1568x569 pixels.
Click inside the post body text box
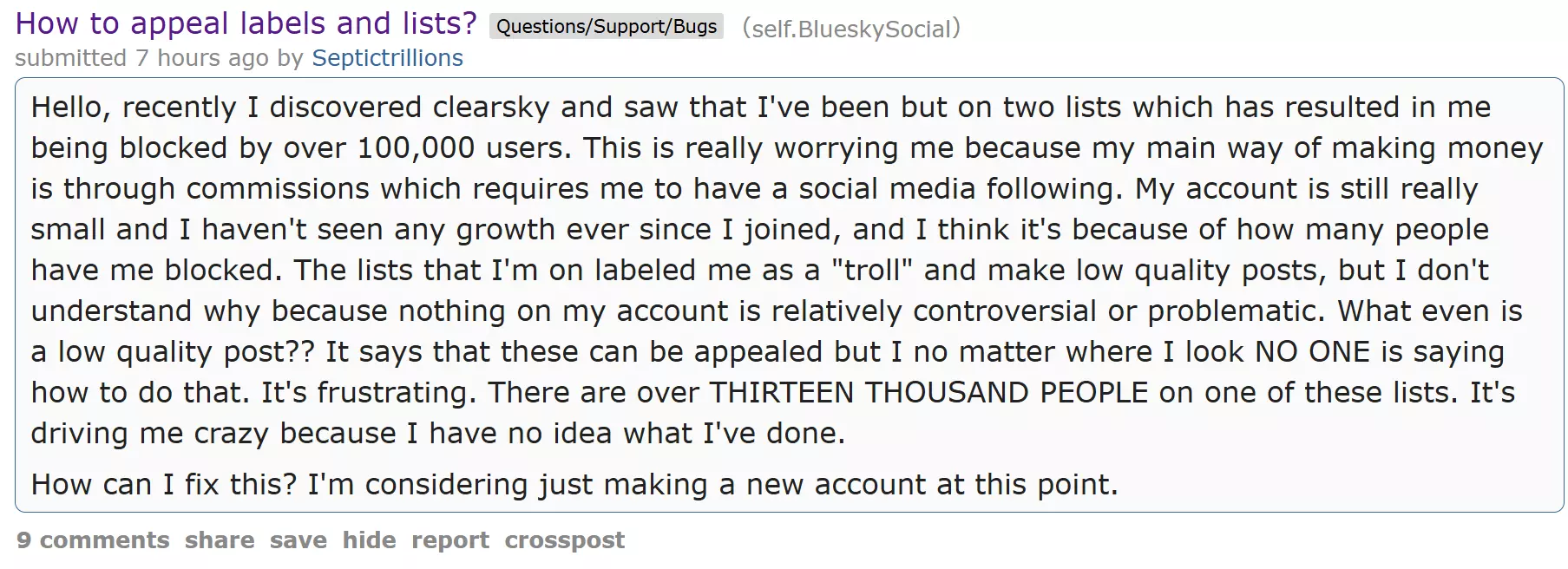tap(789, 295)
